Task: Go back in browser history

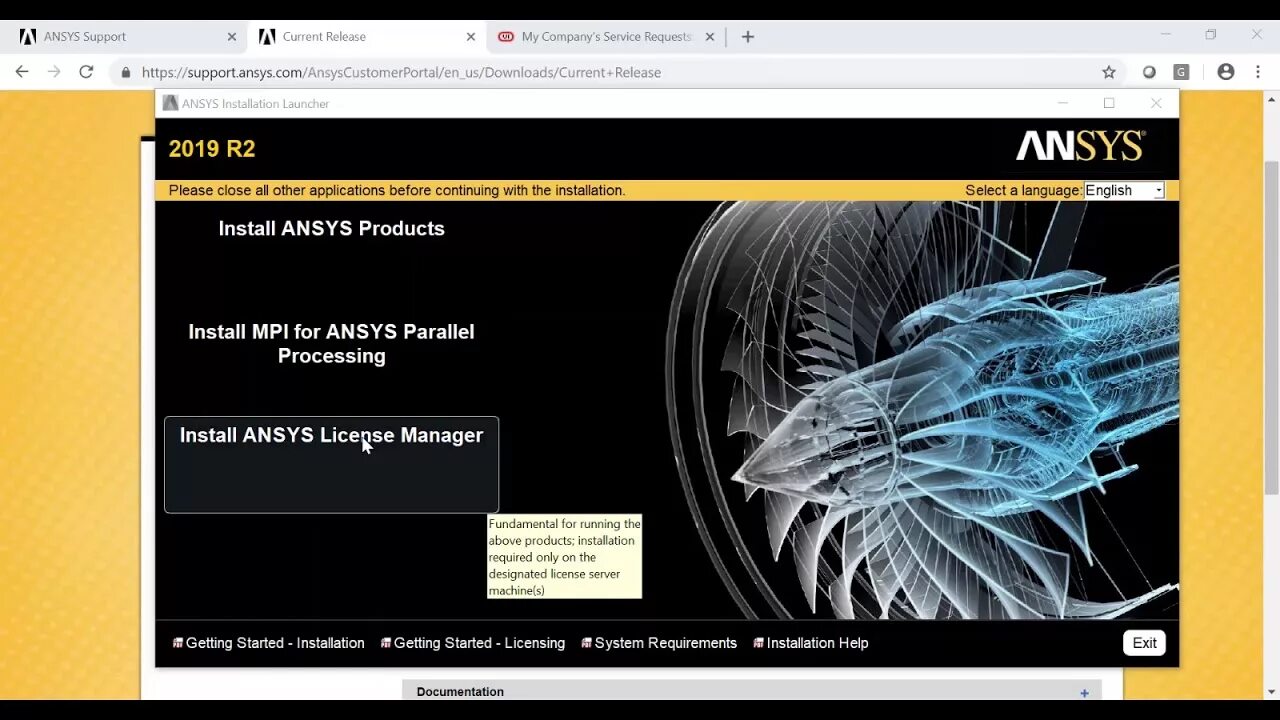Action: (x=22, y=72)
